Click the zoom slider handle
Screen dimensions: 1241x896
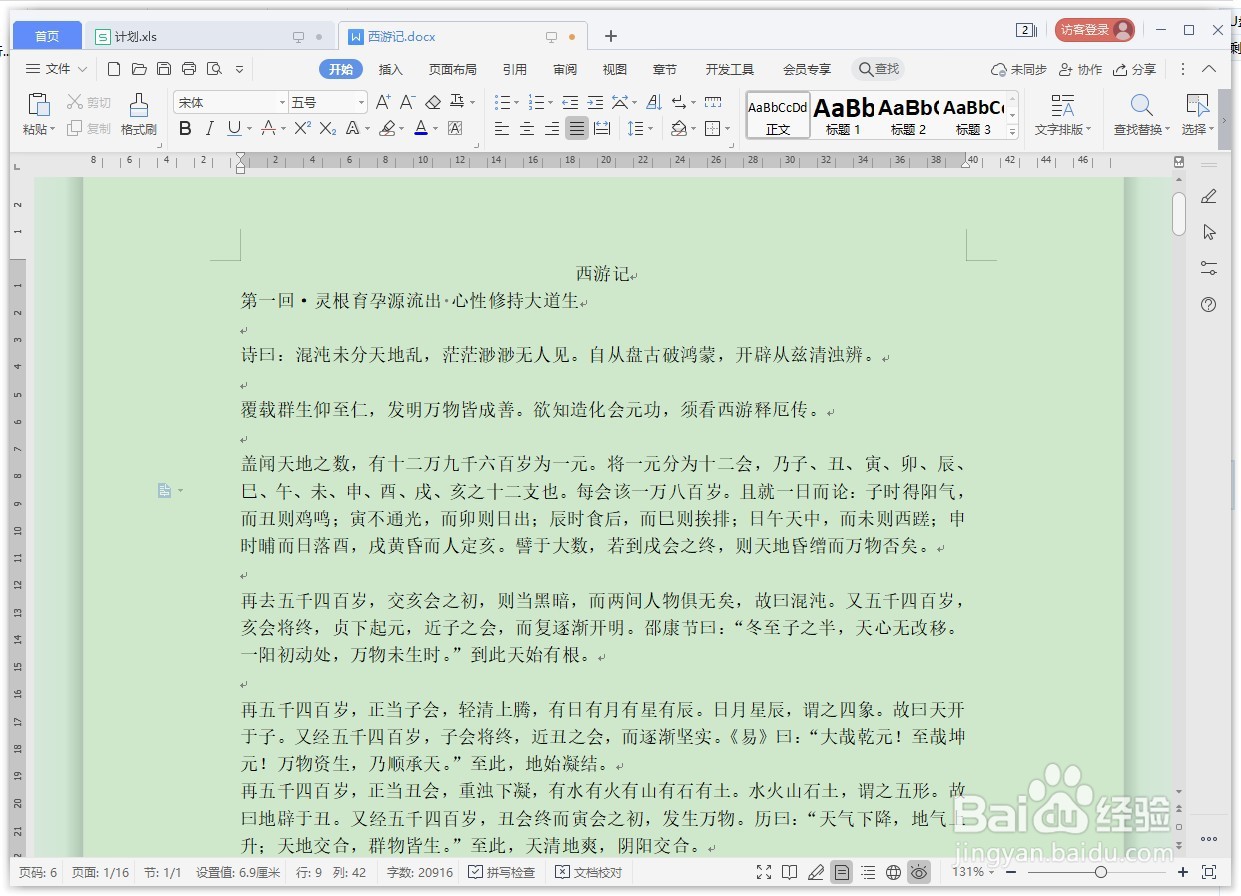point(1100,872)
